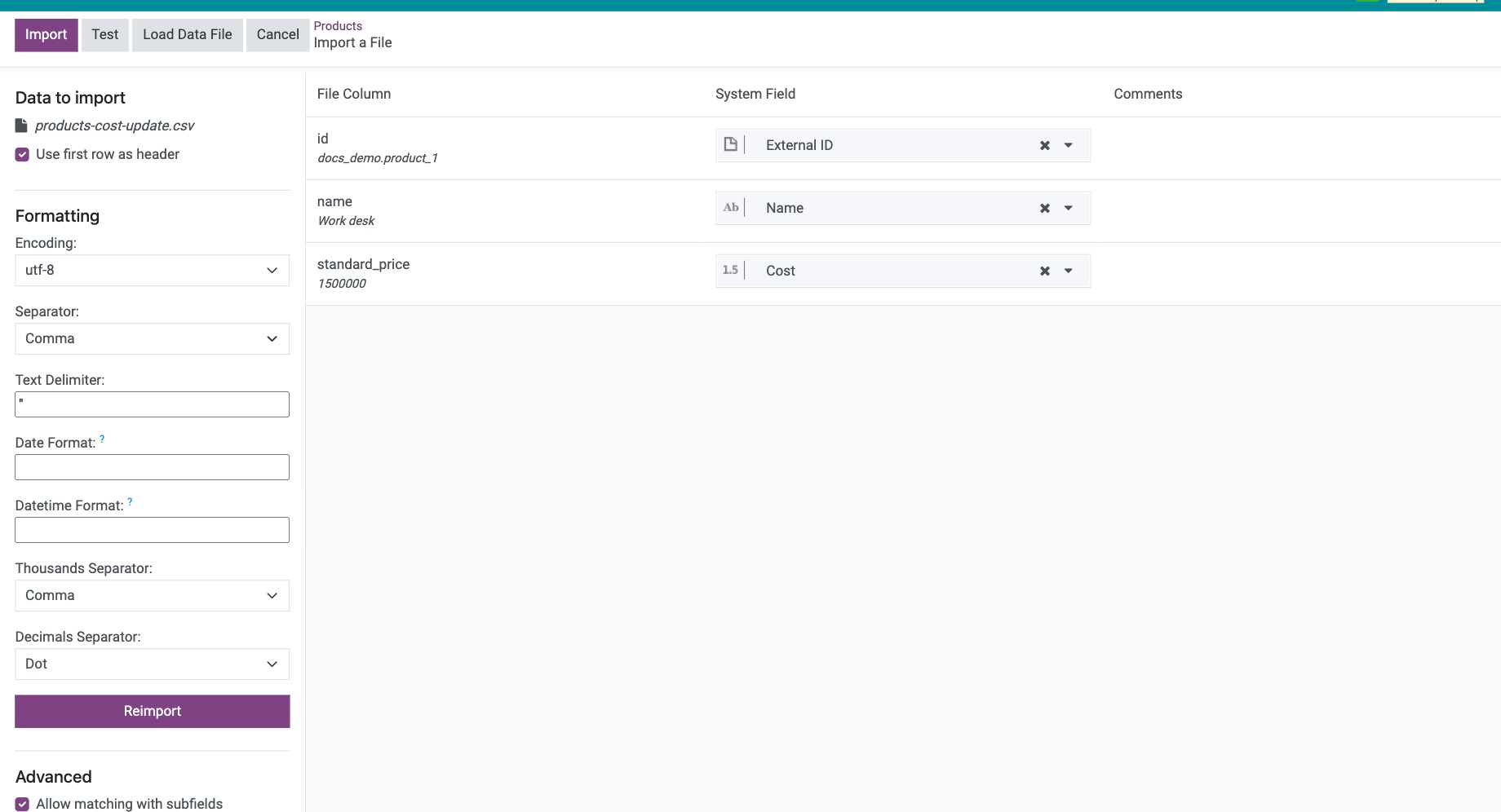Click the products-cost-update.csv file name

pos(115,126)
